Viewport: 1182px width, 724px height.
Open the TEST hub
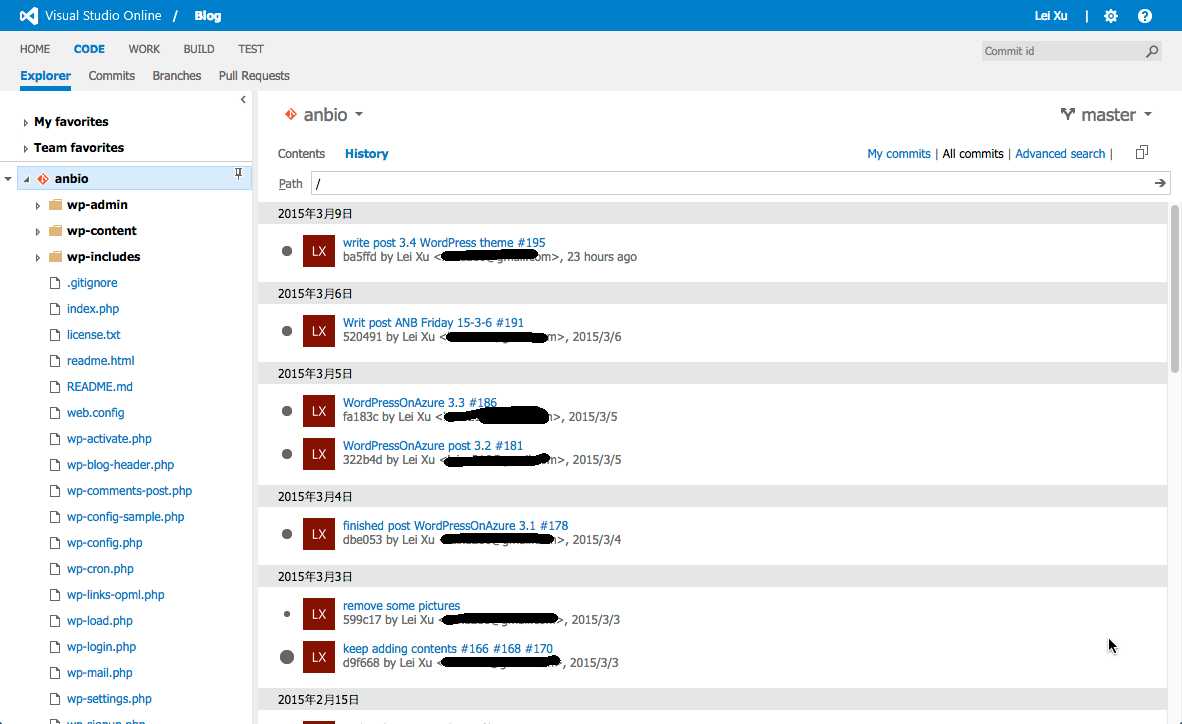pyautogui.click(x=251, y=49)
